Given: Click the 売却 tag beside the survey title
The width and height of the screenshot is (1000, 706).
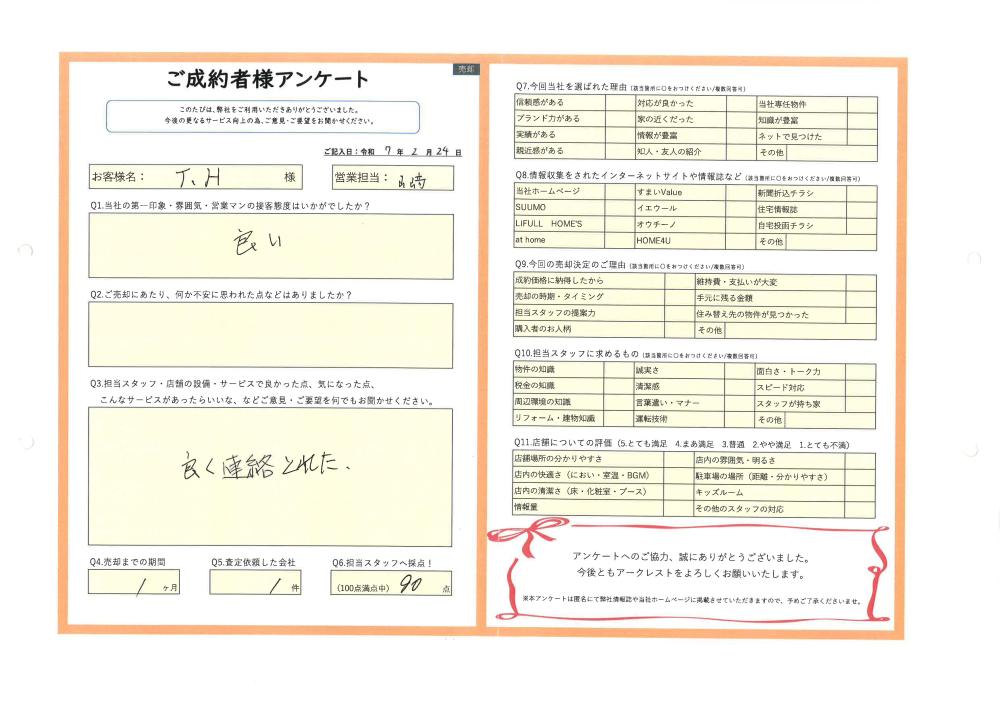Looking at the screenshot, I should click(466, 69).
